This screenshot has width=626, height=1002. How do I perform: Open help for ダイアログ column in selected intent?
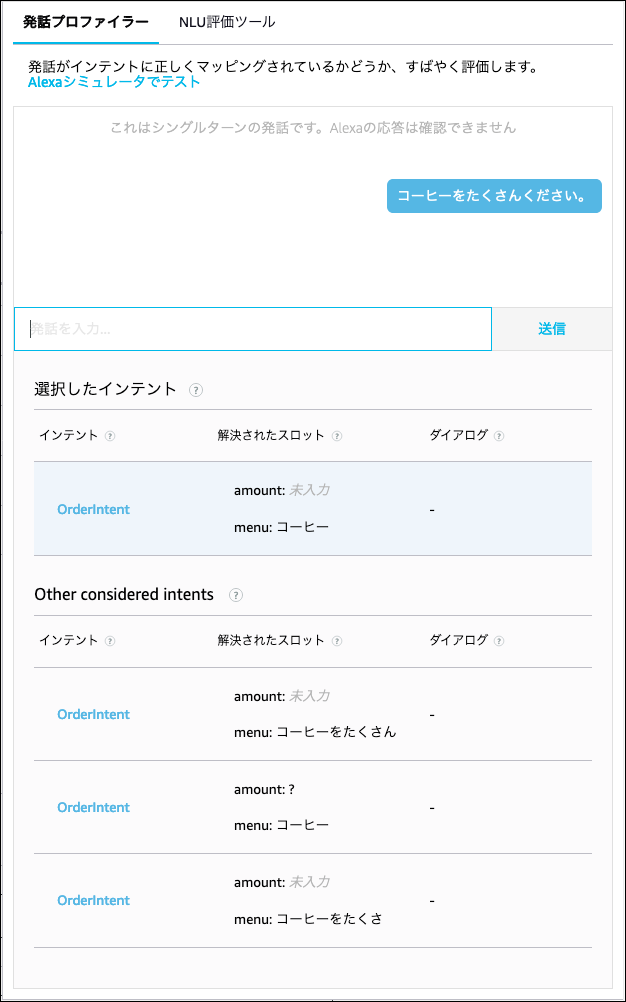point(498,436)
